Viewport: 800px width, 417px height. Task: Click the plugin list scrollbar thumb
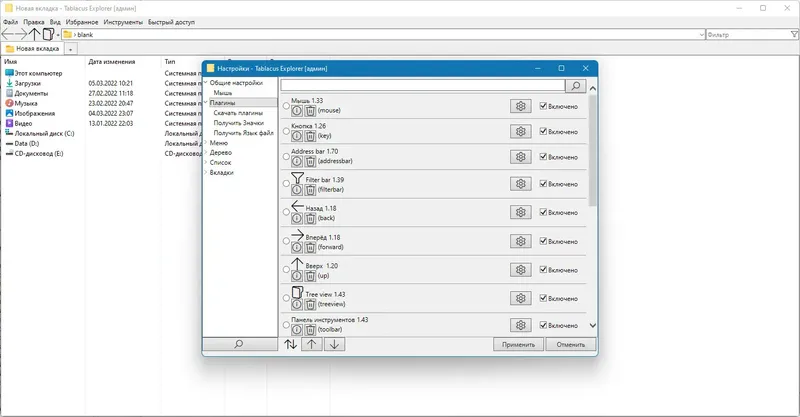592,151
